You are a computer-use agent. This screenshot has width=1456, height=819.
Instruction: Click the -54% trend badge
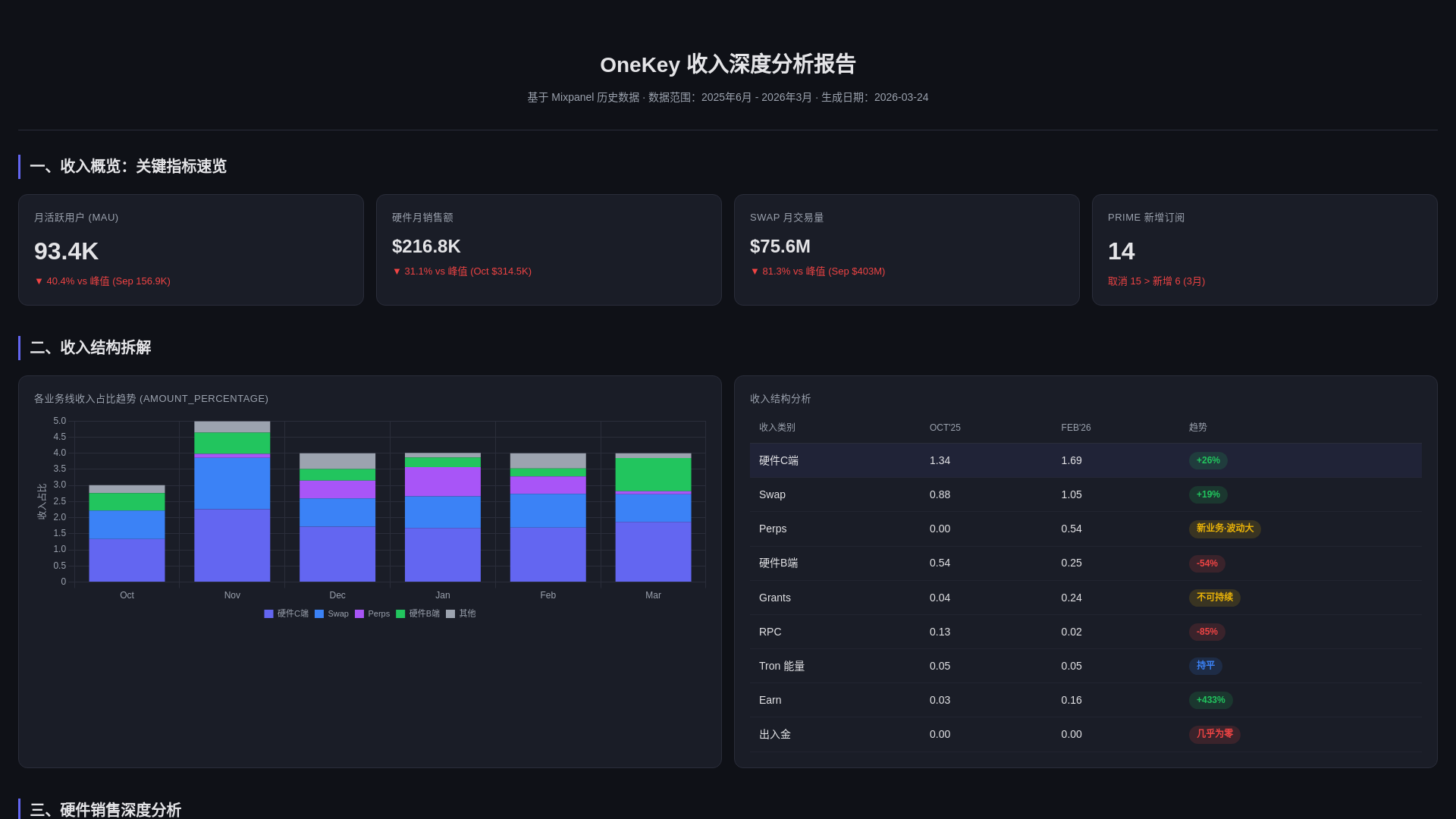tap(1207, 563)
